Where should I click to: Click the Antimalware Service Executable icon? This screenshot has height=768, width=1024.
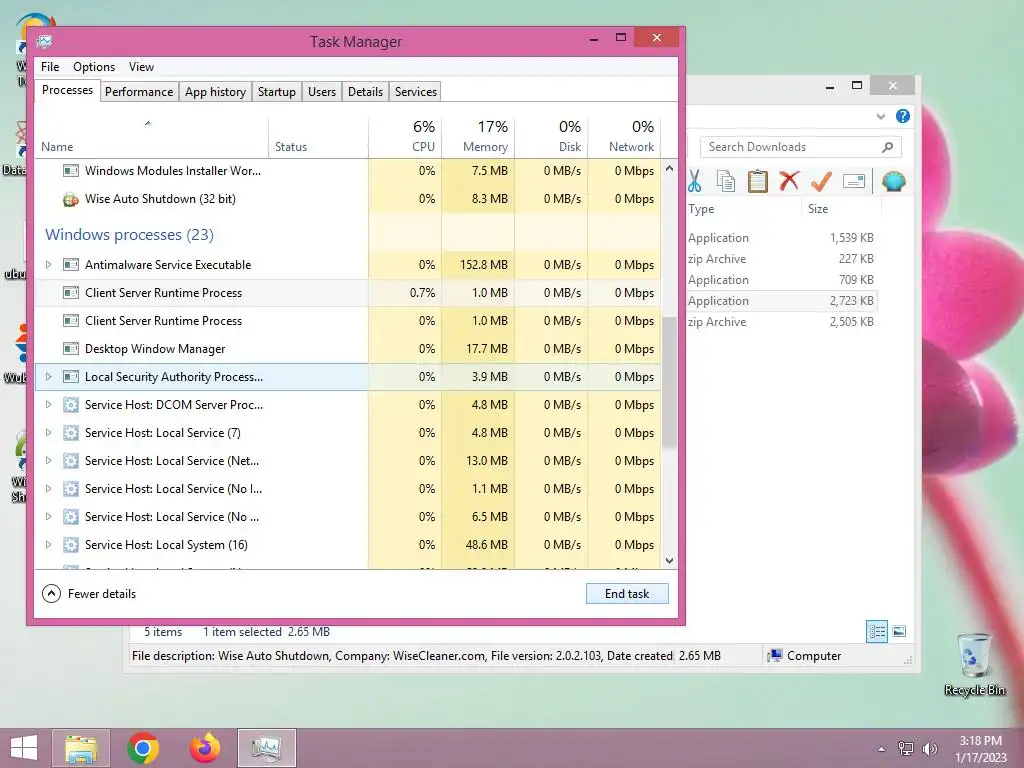pyautogui.click(x=71, y=264)
